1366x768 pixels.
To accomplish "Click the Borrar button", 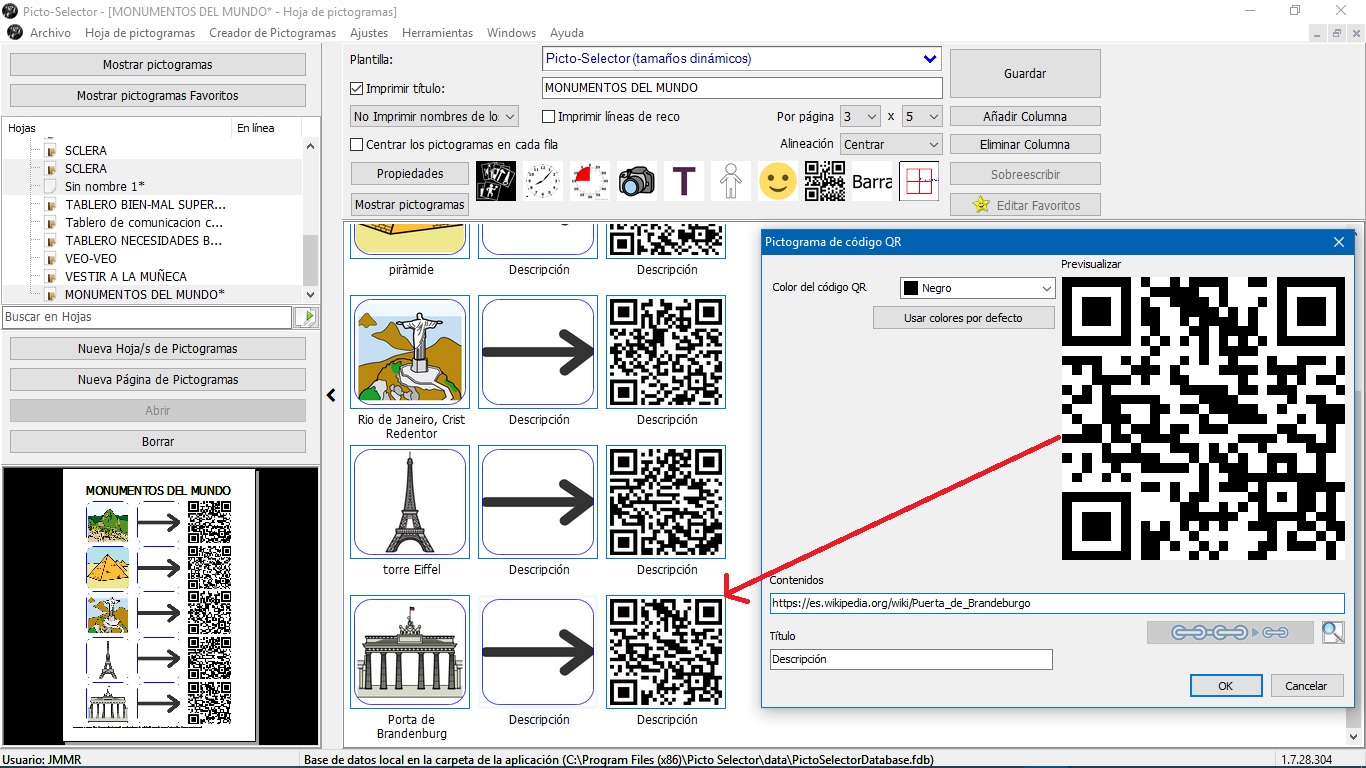I will 158,441.
